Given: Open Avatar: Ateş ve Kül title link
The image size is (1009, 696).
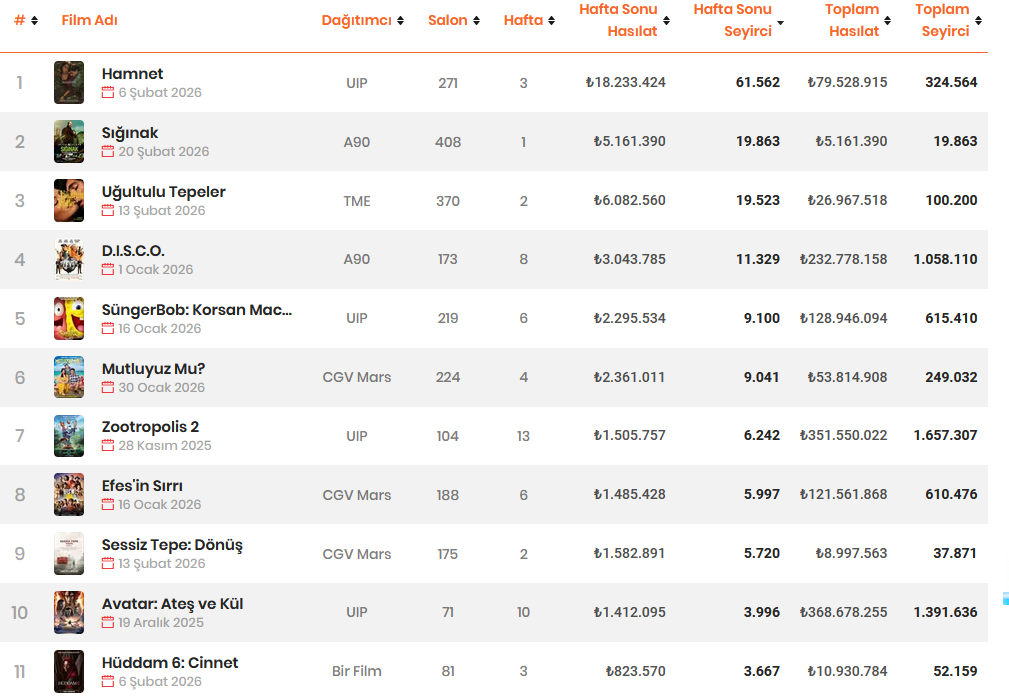Looking at the screenshot, I should 172,604.
